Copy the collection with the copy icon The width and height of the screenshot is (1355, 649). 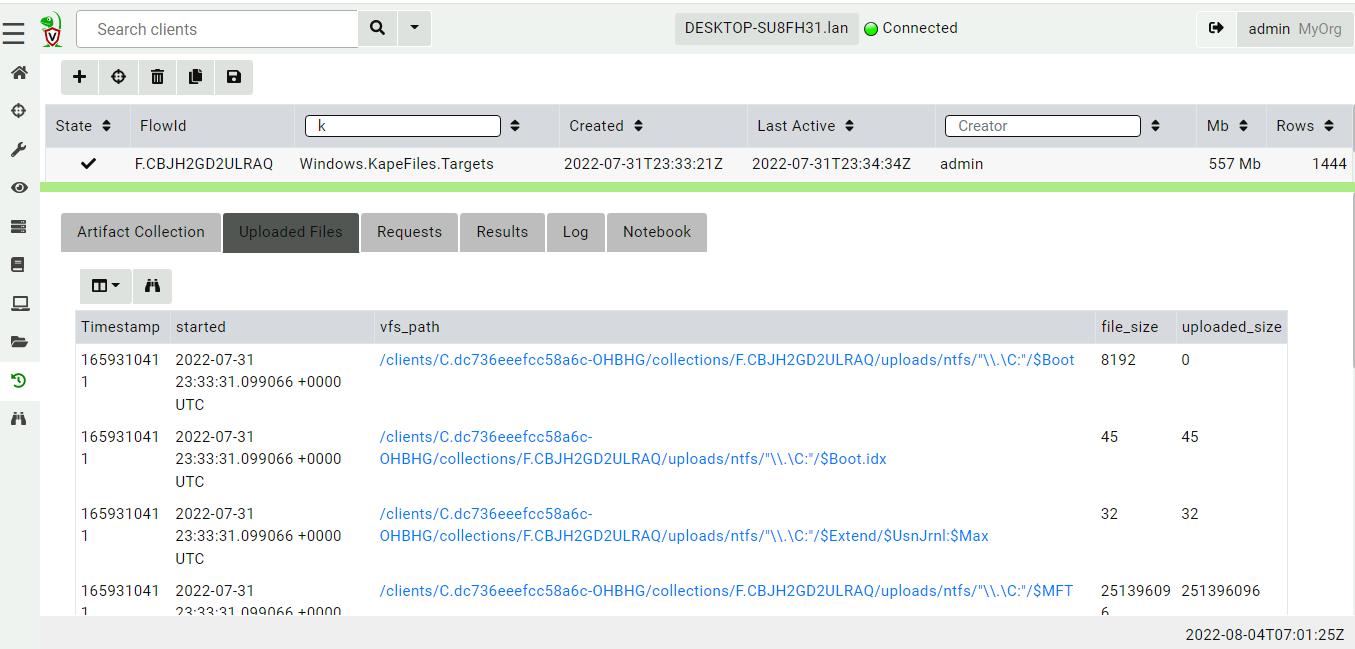pos(195,77)
